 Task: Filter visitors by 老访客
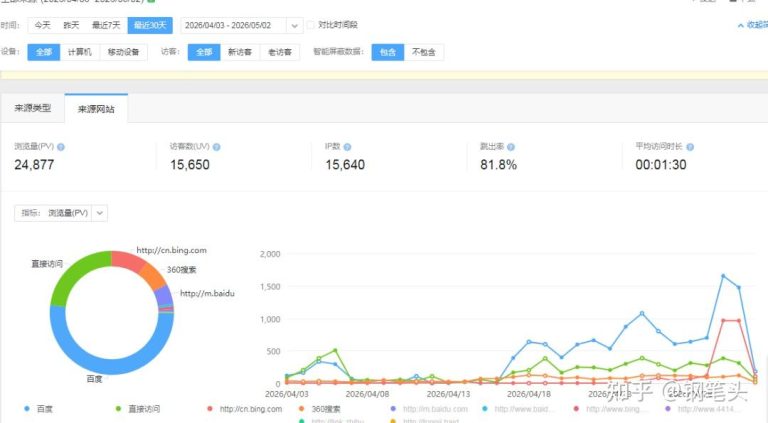coord(280,52)
